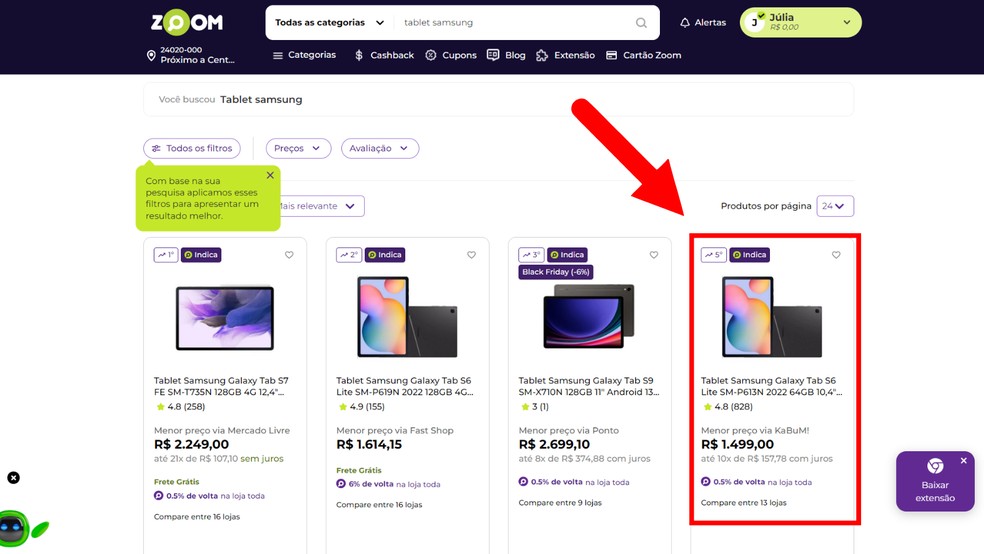Click Menor preço via Fast Shop
Viewport: 984px width, 554px height.
395,430
